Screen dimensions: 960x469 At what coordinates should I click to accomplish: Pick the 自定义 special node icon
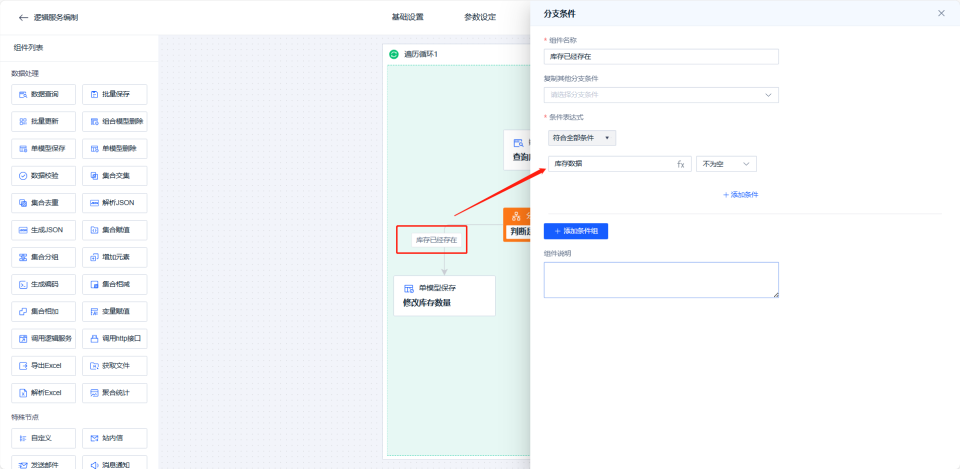(23, 438)
